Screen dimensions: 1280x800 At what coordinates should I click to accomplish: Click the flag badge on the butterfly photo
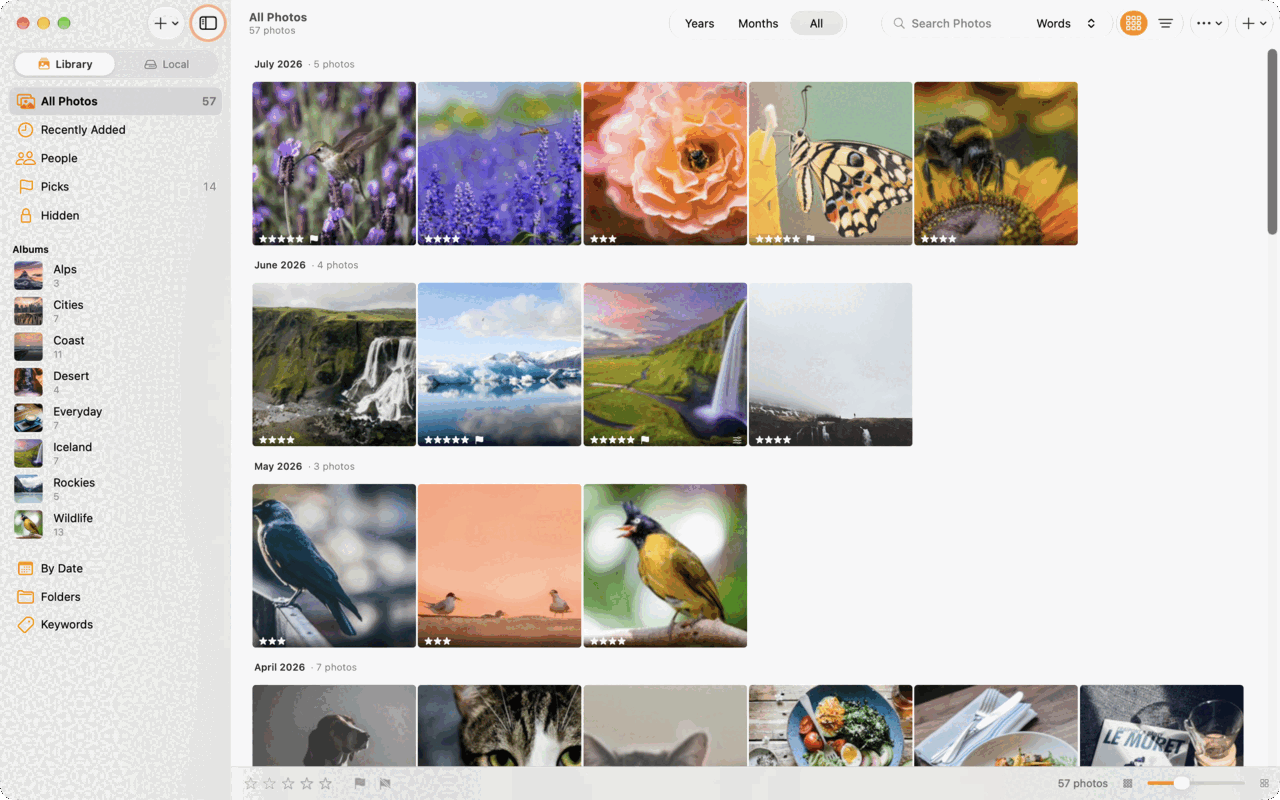click(811, 239)
